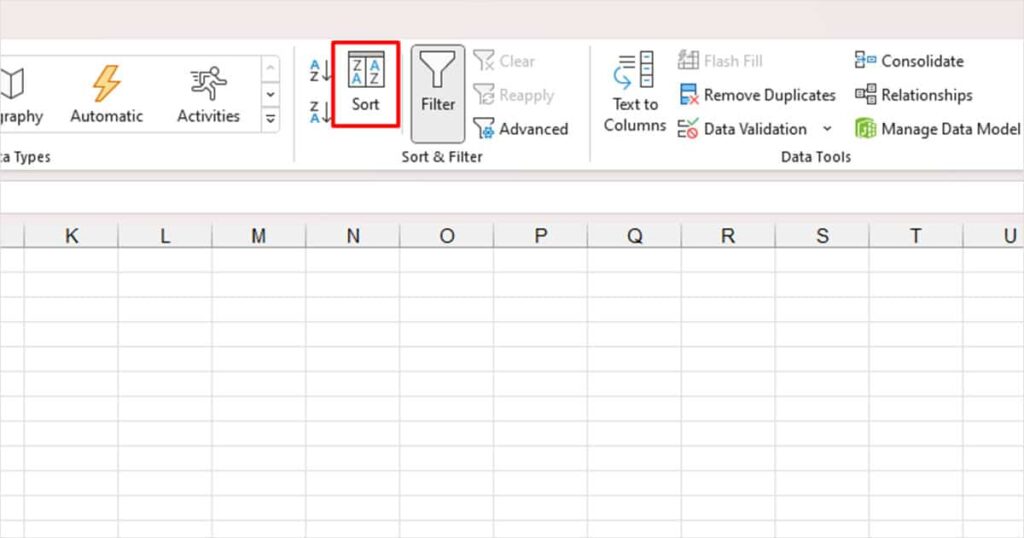
Task: Expand the full Data Types gallery
Action: (x=270, y=119)
